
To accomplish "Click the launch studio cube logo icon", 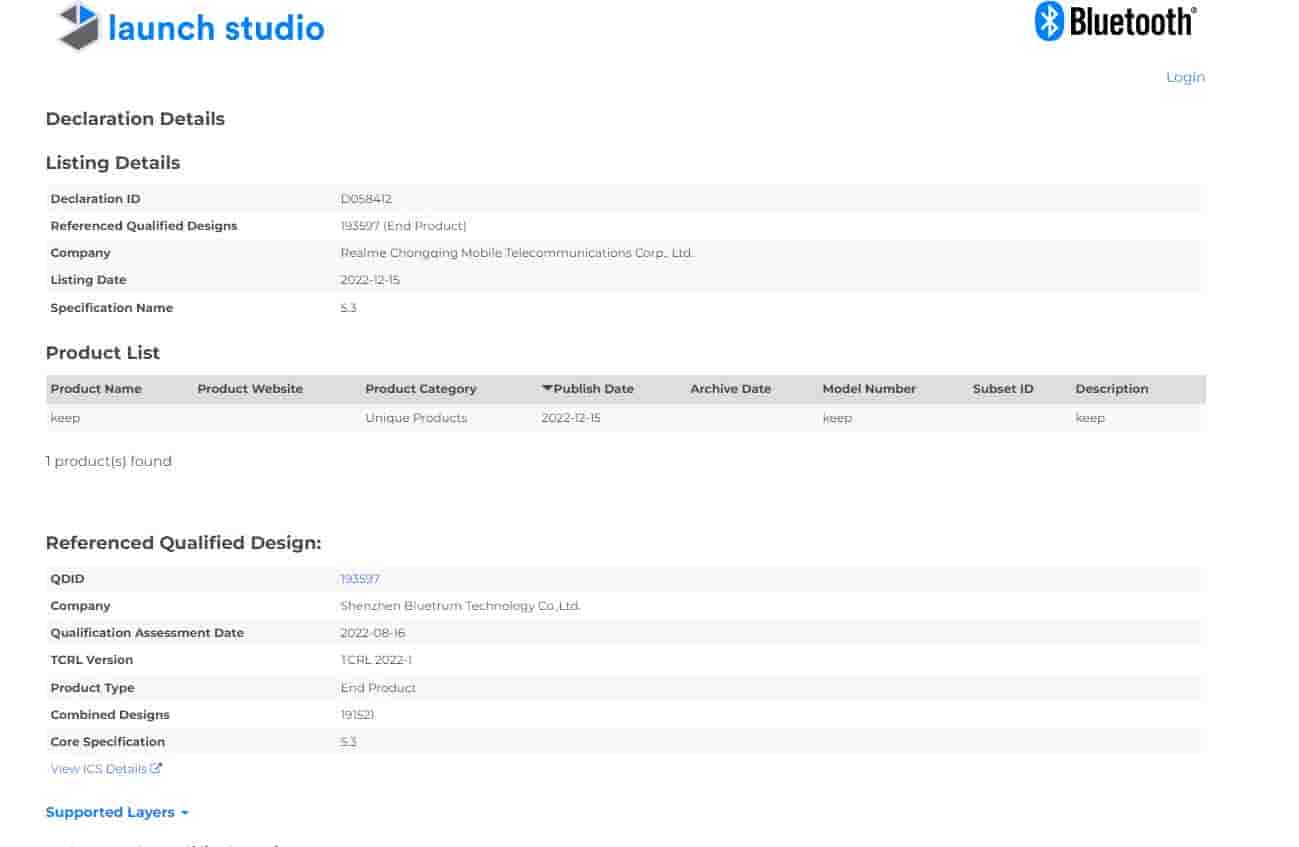I will (x=79, y=27).
